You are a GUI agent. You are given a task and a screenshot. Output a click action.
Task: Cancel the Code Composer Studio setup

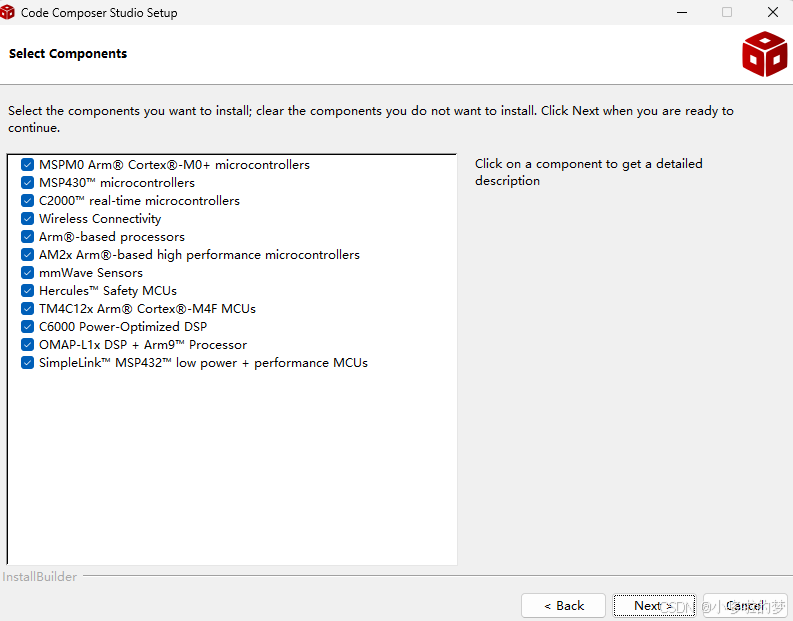(x=745, y=605)
